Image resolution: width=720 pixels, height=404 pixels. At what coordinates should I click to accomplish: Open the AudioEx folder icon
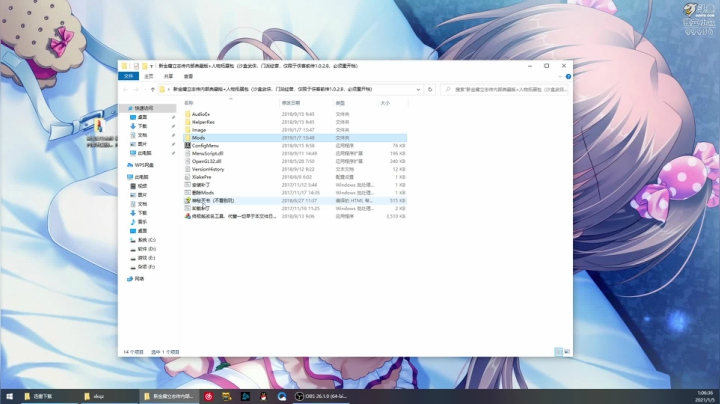pos(187,114)
